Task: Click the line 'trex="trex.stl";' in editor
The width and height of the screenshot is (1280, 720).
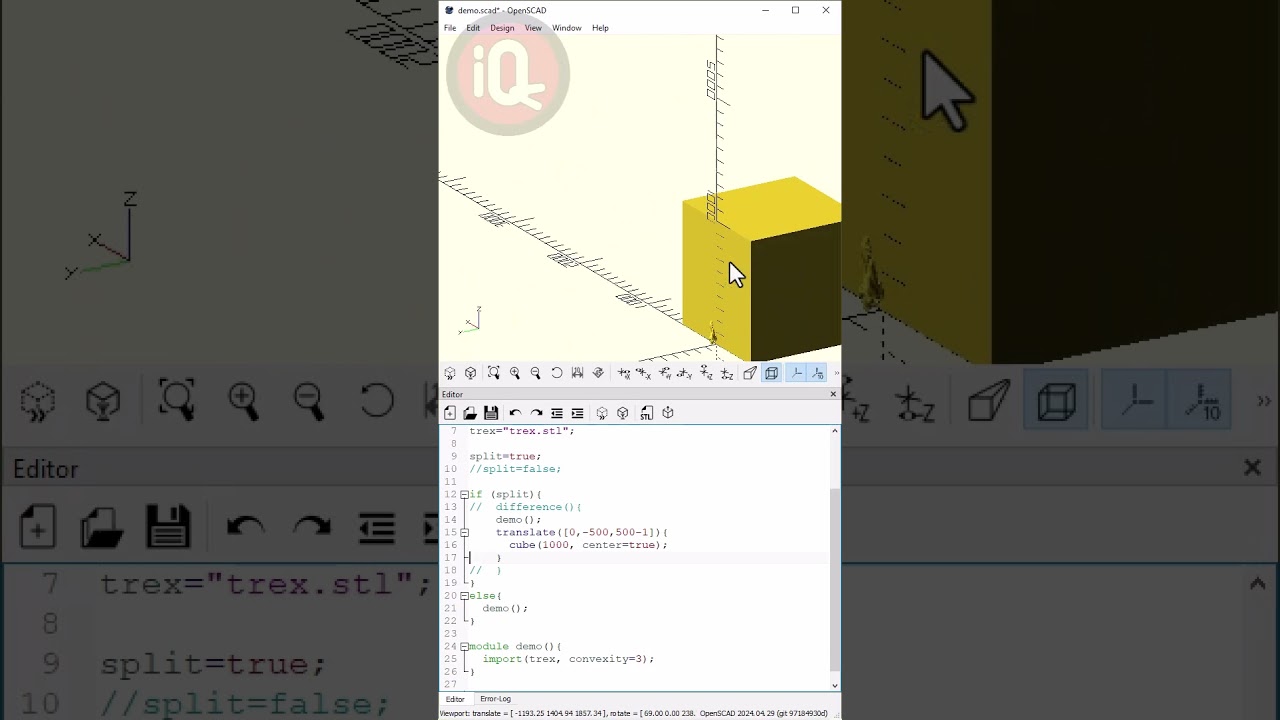Action: pyautogui.click(x=522, y=430)
